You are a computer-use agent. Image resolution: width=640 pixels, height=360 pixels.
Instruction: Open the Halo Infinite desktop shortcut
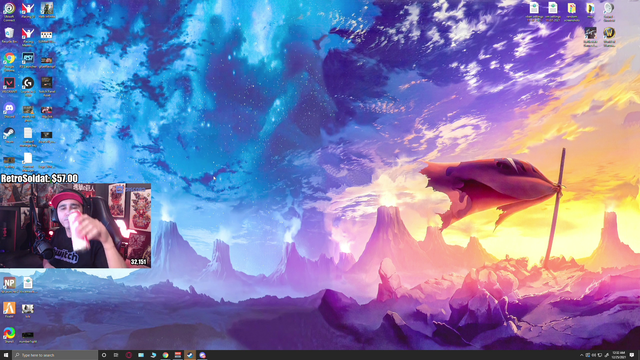(47, 9)
